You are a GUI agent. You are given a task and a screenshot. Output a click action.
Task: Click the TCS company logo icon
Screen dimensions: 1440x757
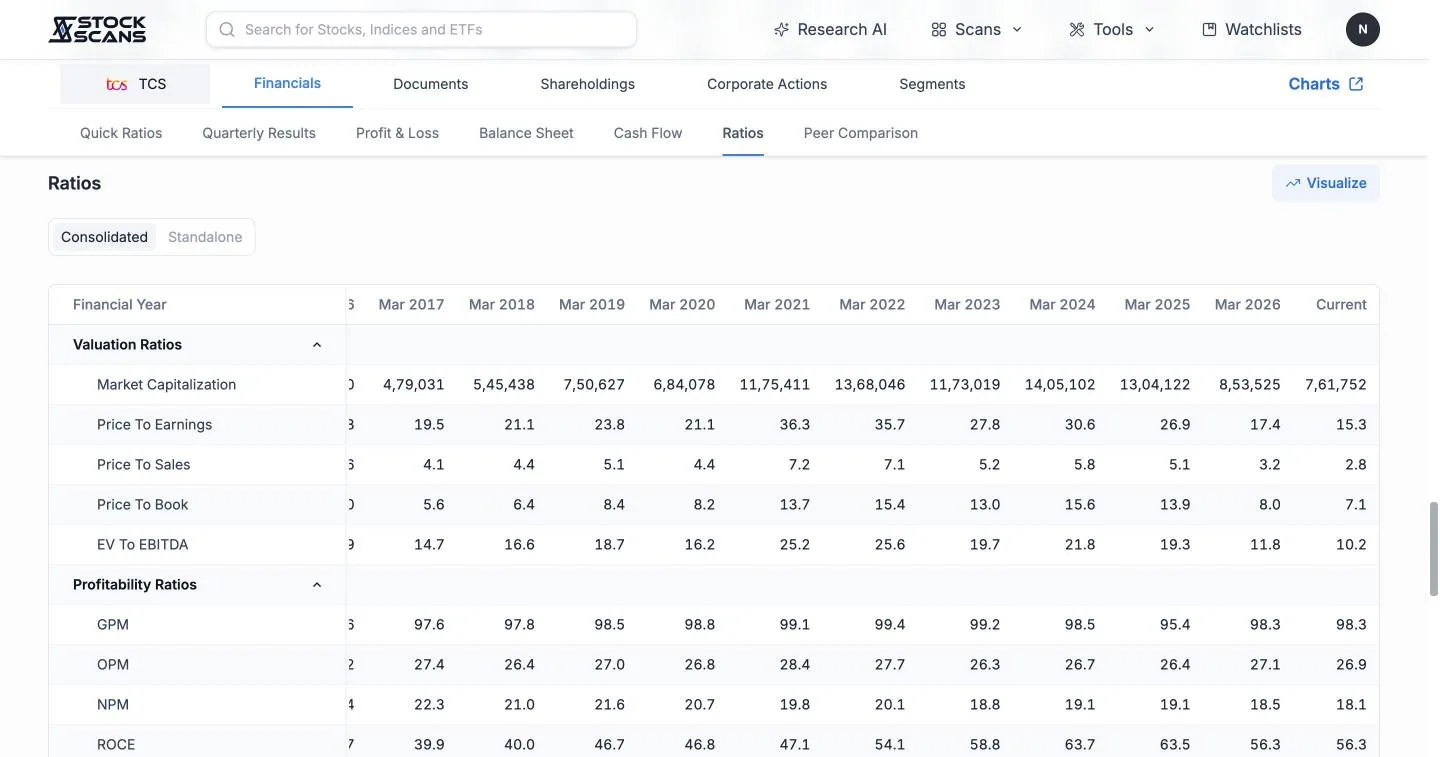coord(117,84)
